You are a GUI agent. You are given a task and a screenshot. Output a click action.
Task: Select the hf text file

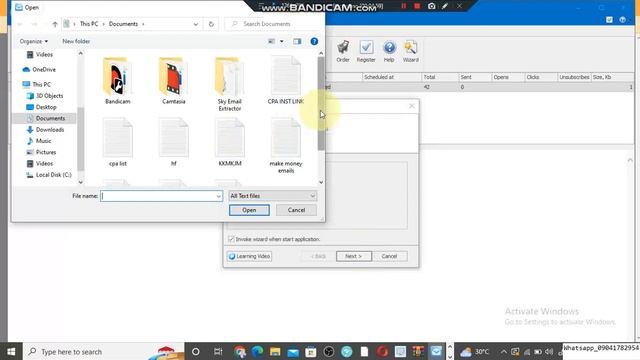pyautogui.click(x=173, y=142)
